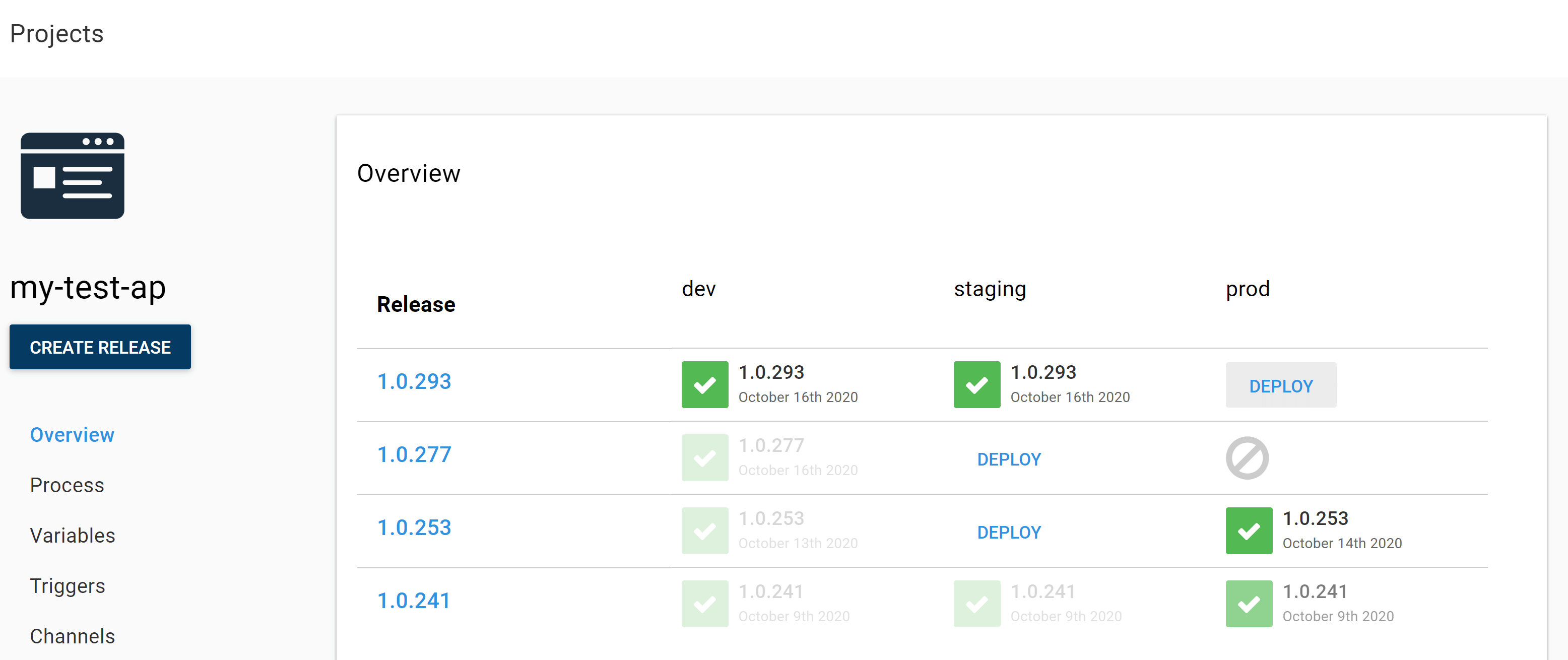Click October 14th 2020 date in prod
Image resolution: width=1568 pixels, height=660 pixels.
click(x=1342, y=543)
